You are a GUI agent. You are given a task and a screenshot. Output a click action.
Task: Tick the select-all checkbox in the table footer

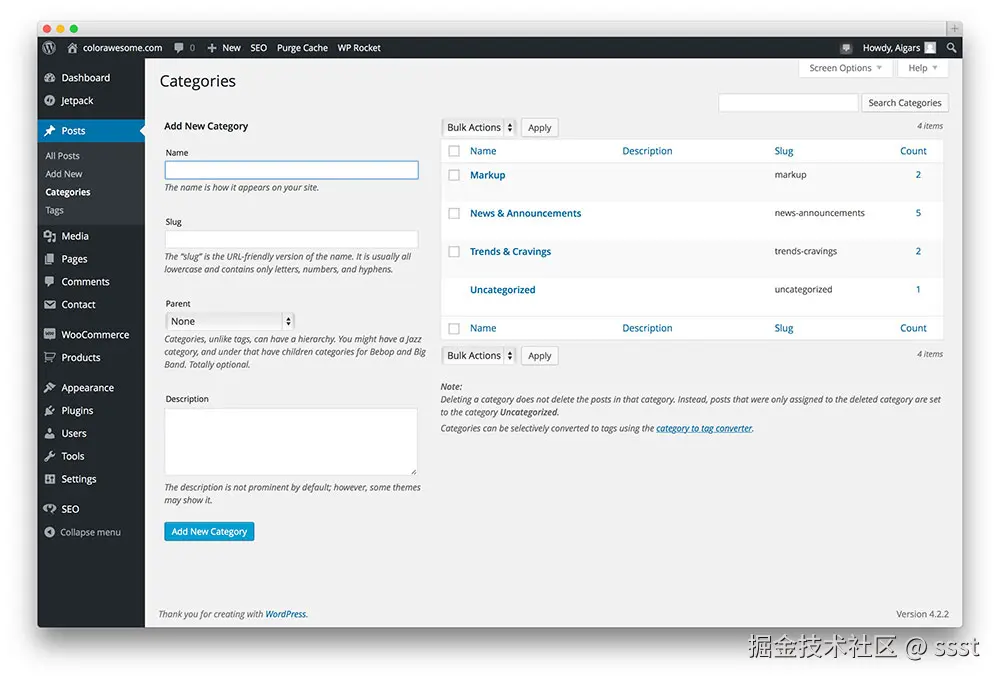454,328
